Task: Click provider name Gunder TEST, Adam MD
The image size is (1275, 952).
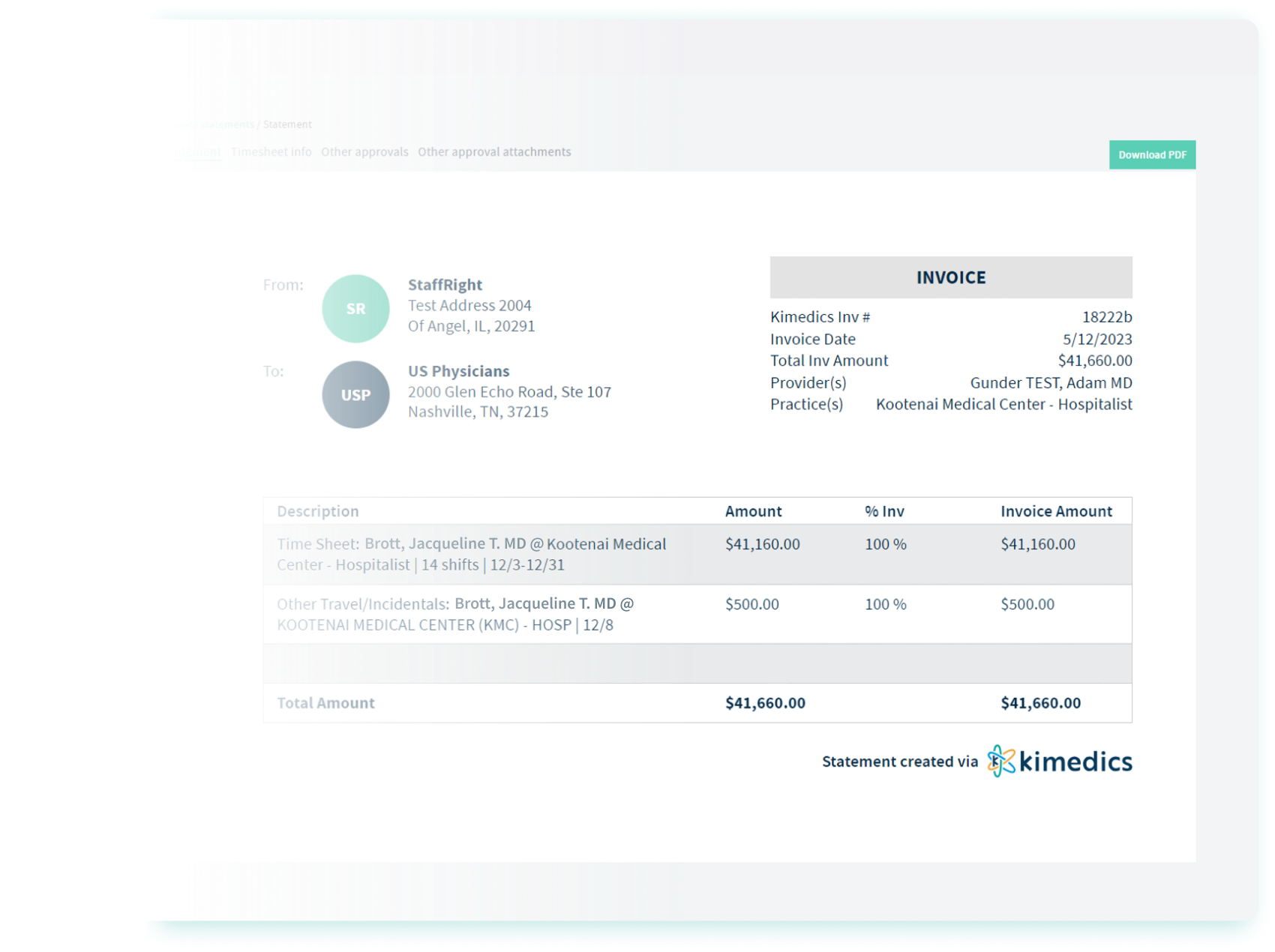Action: pyautogui.click(x=1051, y=383)
